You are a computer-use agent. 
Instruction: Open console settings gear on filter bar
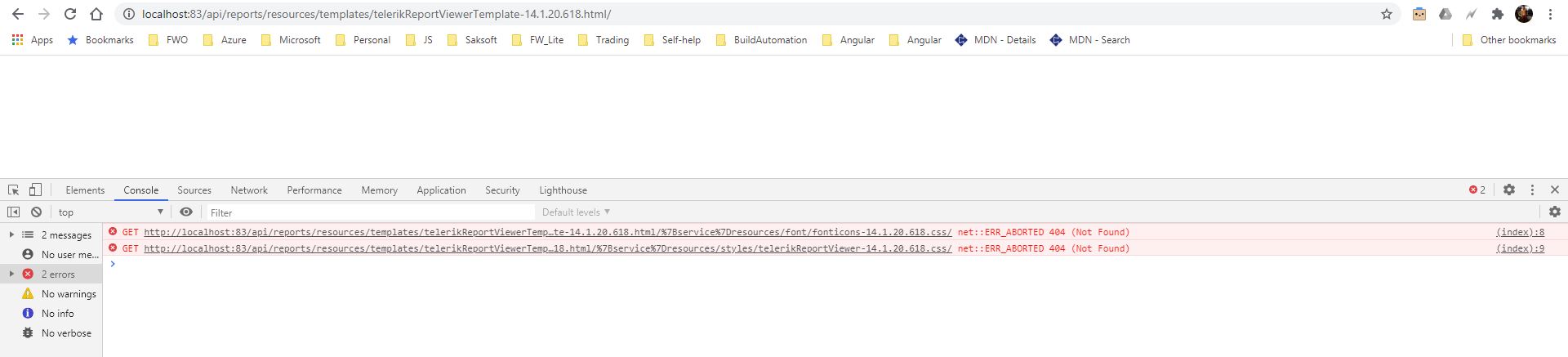click(1554, 212)
